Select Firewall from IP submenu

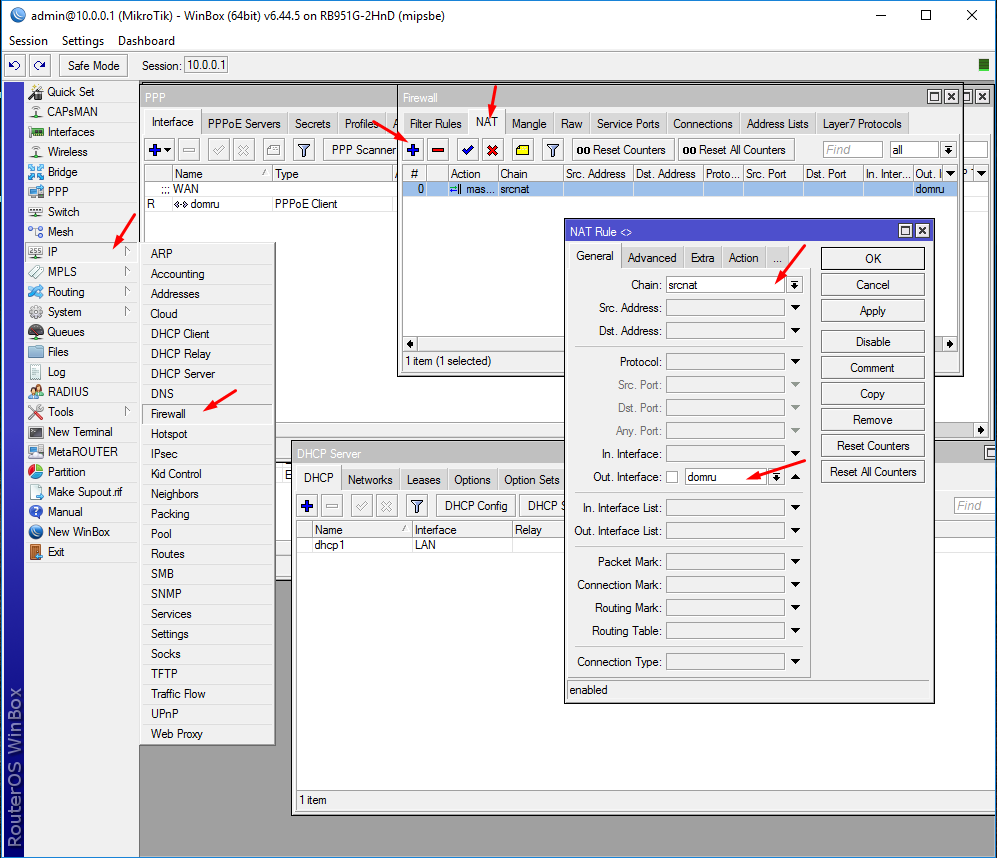click(207, 414)
